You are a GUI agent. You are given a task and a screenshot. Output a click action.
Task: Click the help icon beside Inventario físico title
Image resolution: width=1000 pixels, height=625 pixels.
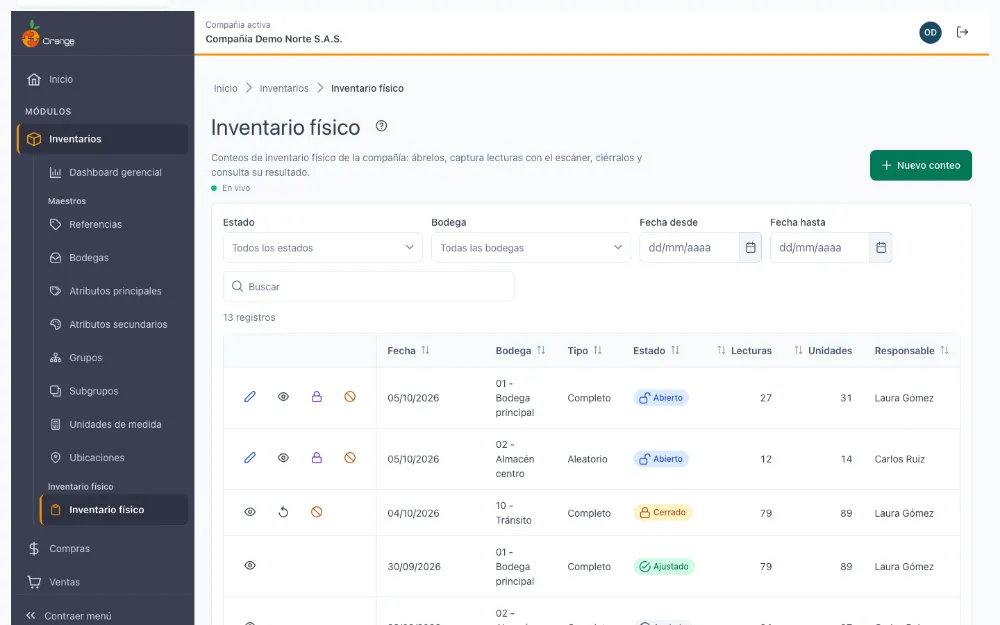click(x=381, y=126)
